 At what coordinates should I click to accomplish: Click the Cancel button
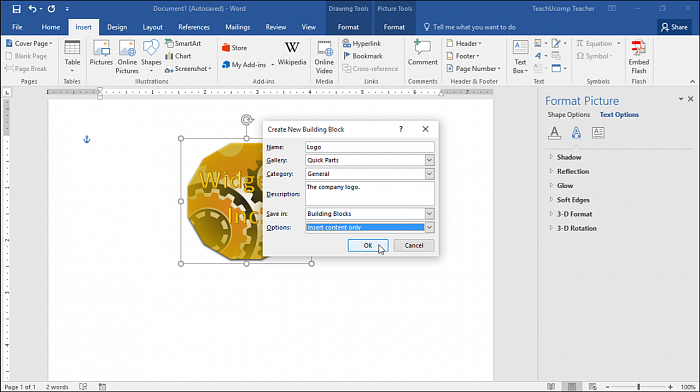(x=414, y=246)
